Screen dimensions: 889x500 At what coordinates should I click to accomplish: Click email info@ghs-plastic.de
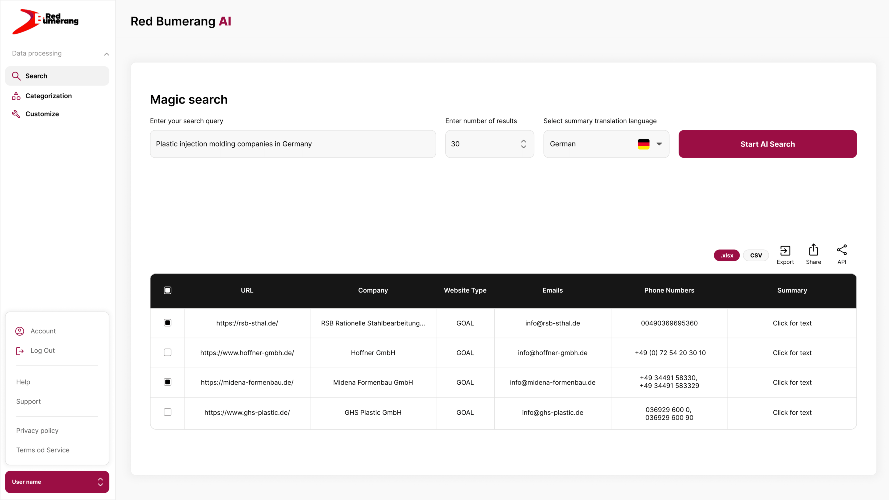click(x=552, y=413)
